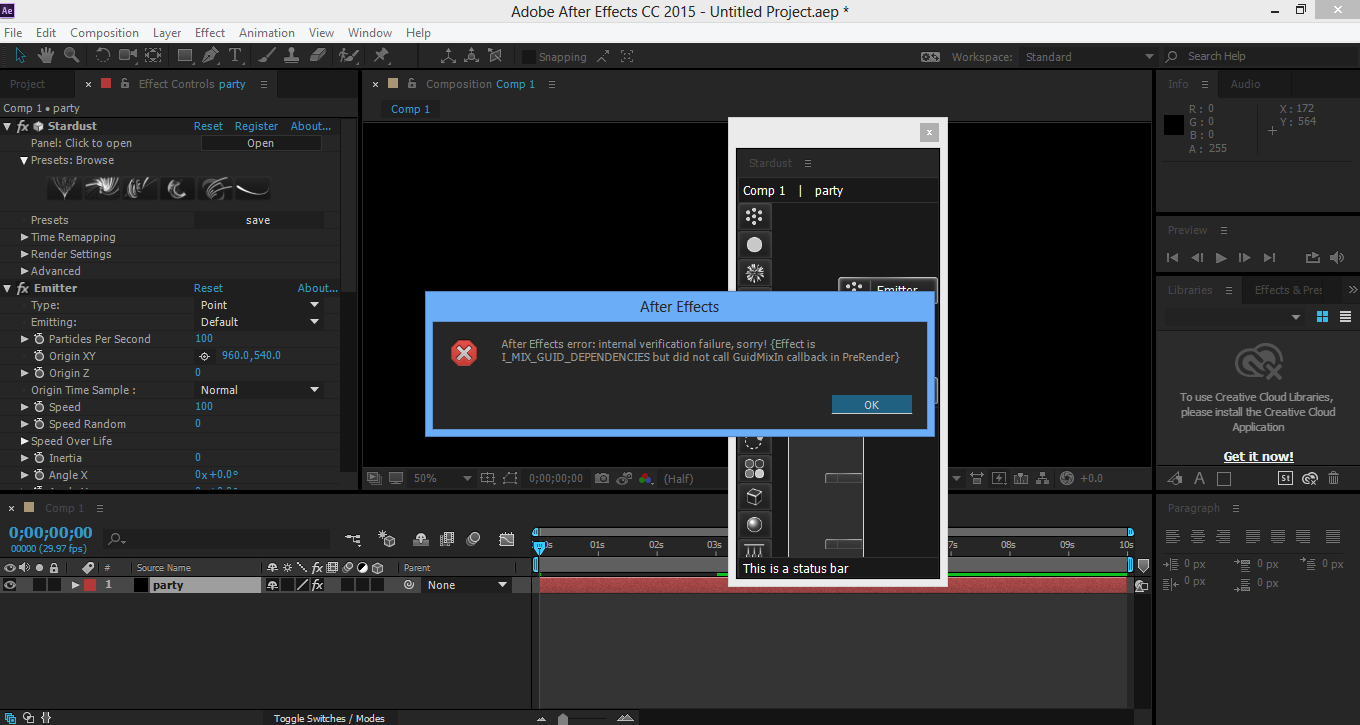Select the Rotation tool
This screenshot has height=725, width=1360.
click(x=104, y=56)
